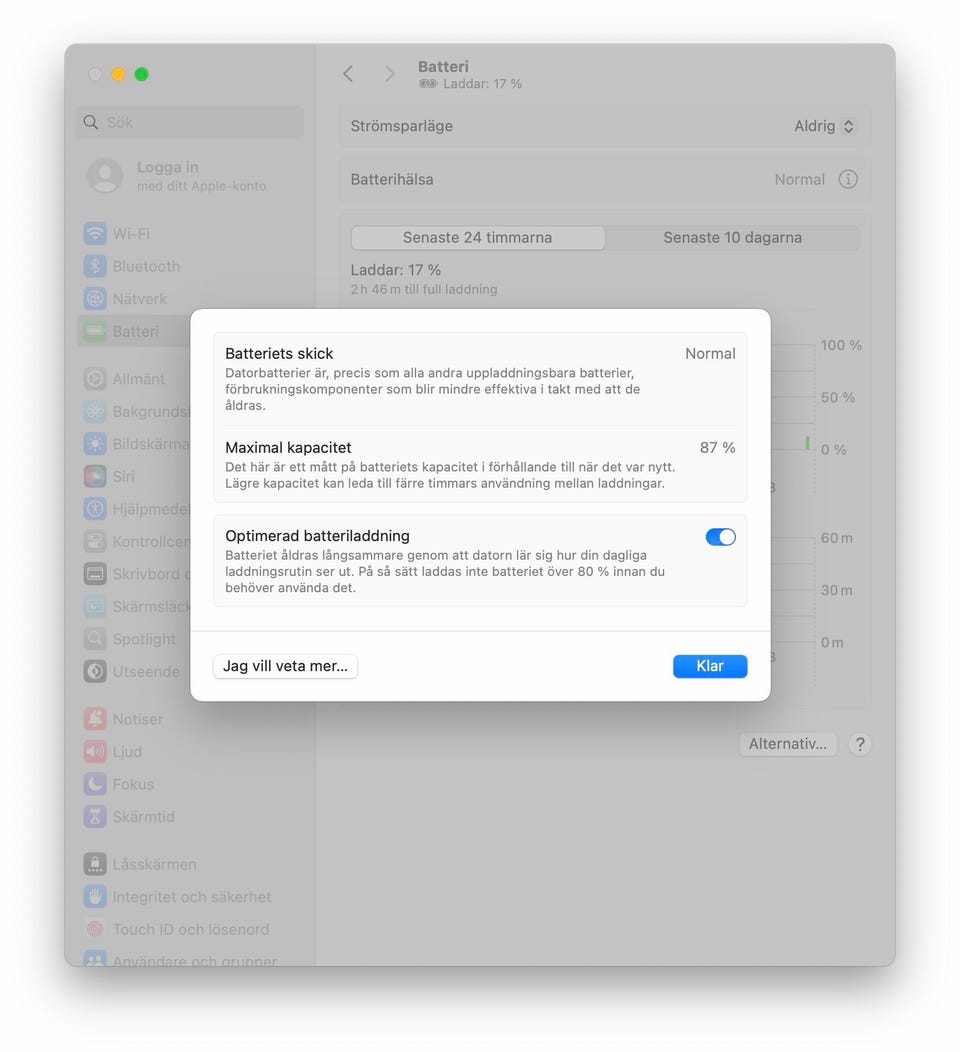Screen dimensions: 960x1052
Task: Click Jag vill veta mer button
Action: [x=285, y=666]
